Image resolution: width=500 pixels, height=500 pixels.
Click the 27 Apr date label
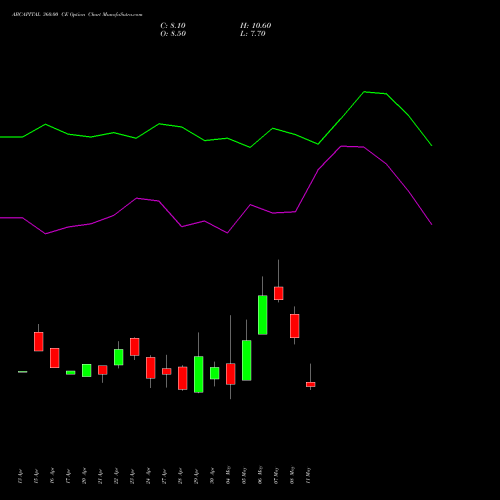164,476
